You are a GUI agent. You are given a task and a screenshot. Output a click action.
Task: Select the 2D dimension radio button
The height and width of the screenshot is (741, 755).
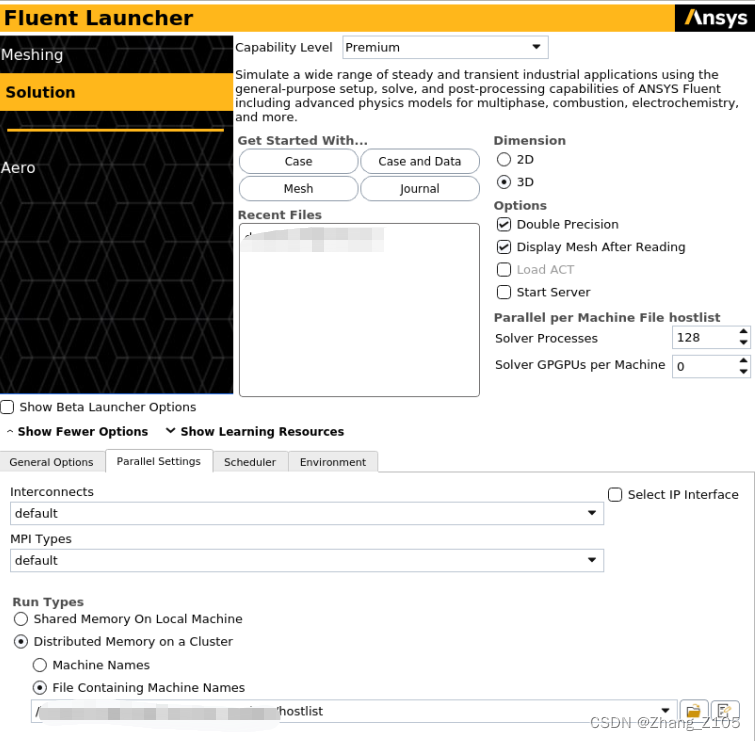click(x=504, y=159)
